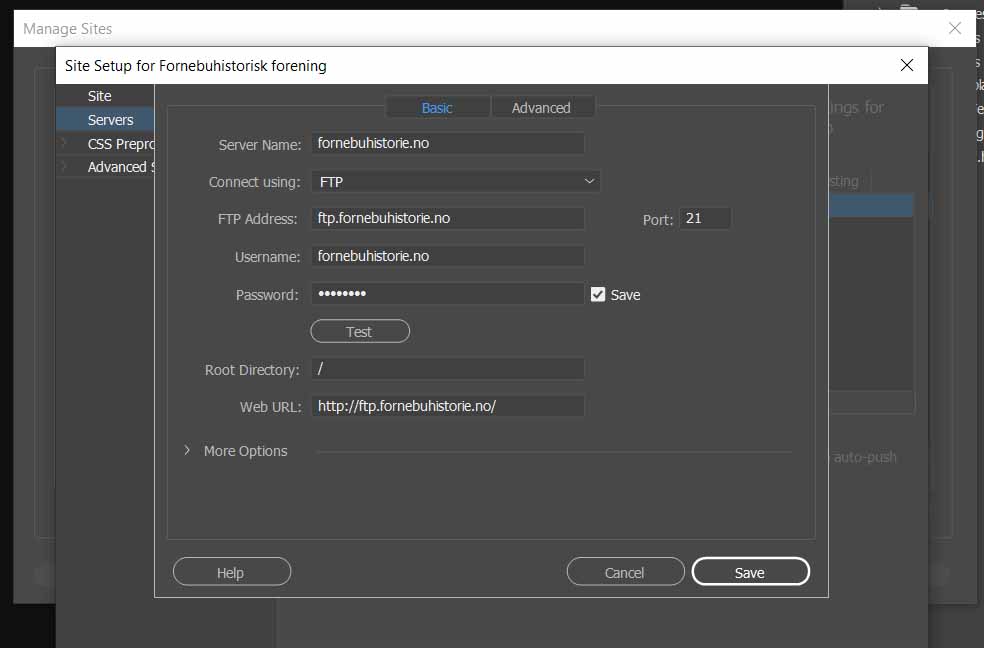Click the Root Directory field
This screenshot has width=984, height=648.
(x=447, y=368)
